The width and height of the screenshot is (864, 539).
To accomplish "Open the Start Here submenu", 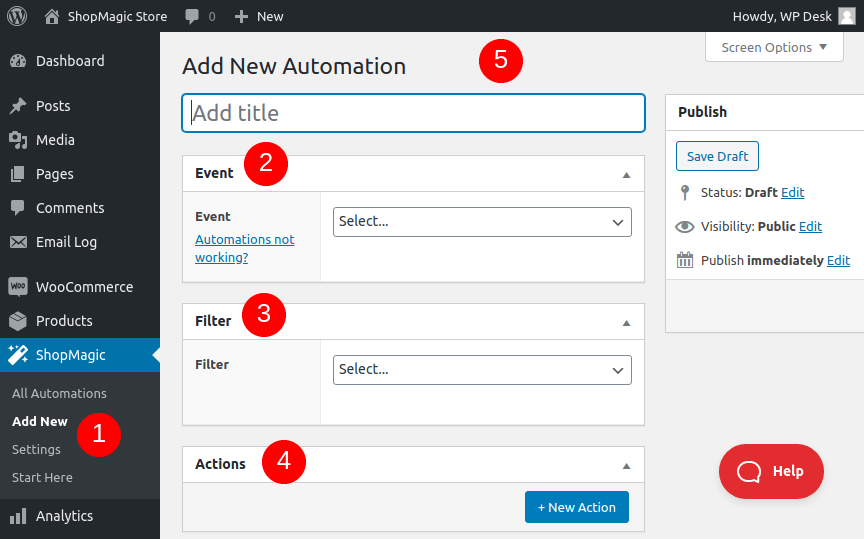I will (x=42, y=478).
